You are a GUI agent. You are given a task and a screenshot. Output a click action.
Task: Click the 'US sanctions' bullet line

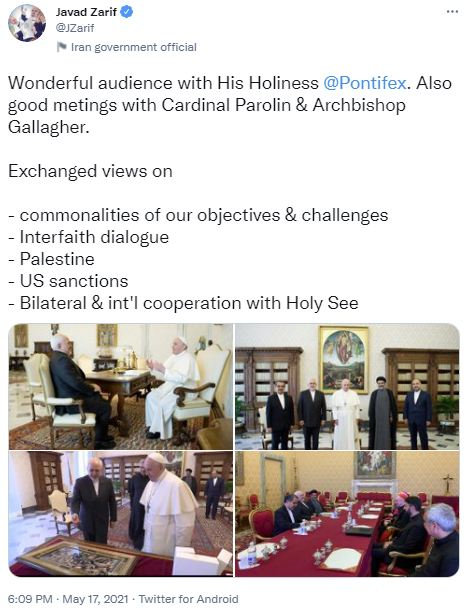(68, 281)
